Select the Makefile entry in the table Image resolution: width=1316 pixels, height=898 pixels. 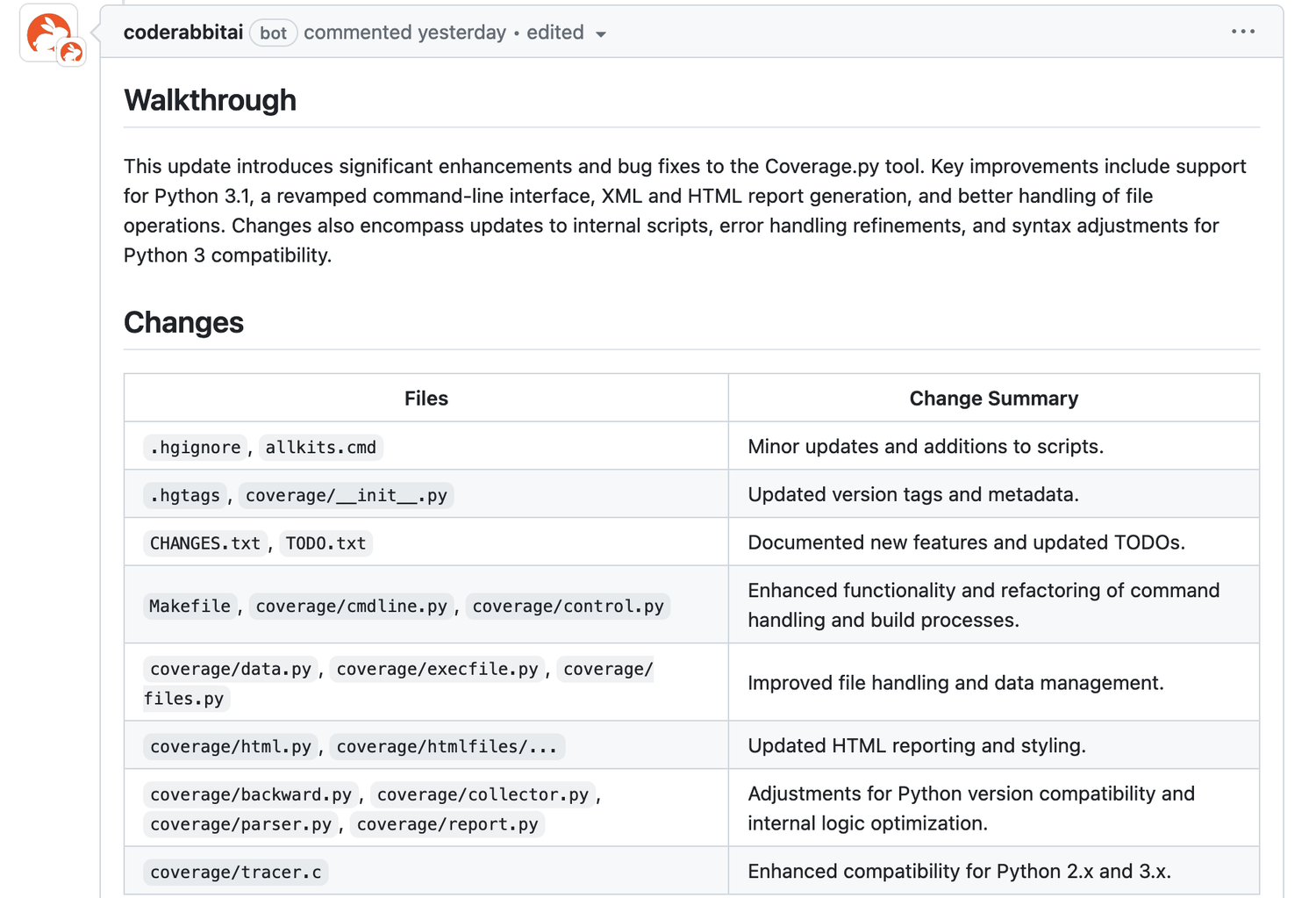(x=190, y=606)
